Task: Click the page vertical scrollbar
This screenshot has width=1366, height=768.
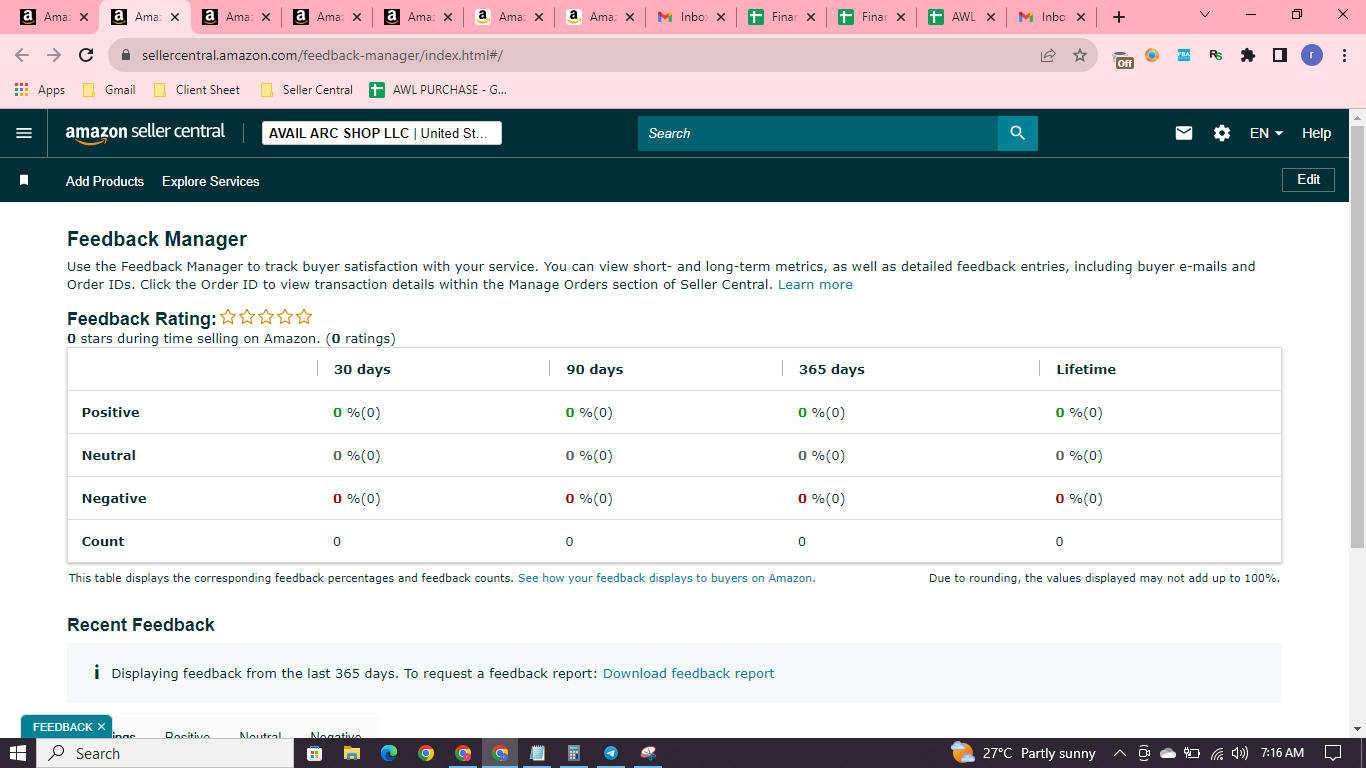Action: click(x=1357, y=330)
